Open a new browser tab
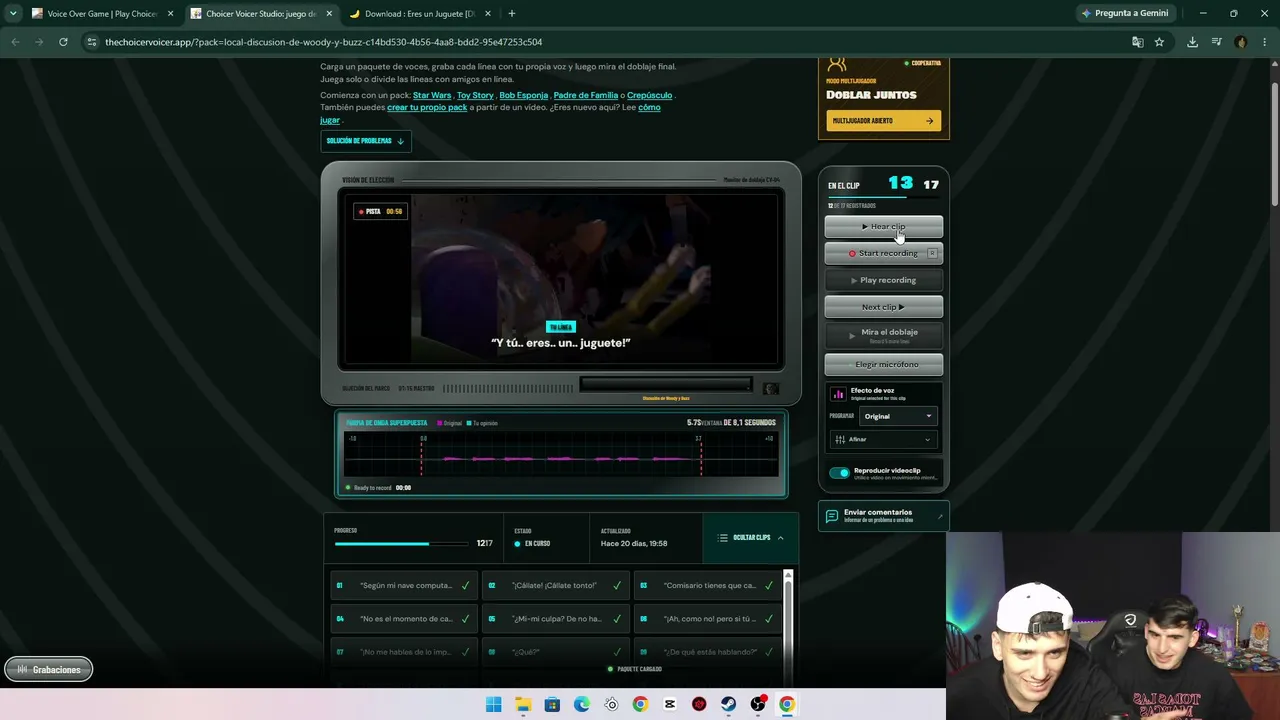 (x=511, y=14)
